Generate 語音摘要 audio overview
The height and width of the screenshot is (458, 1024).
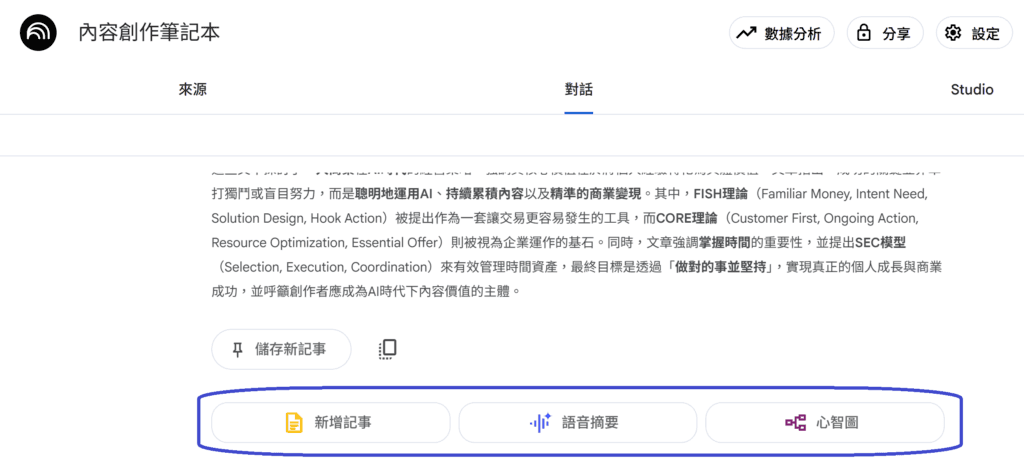(590, 423)
